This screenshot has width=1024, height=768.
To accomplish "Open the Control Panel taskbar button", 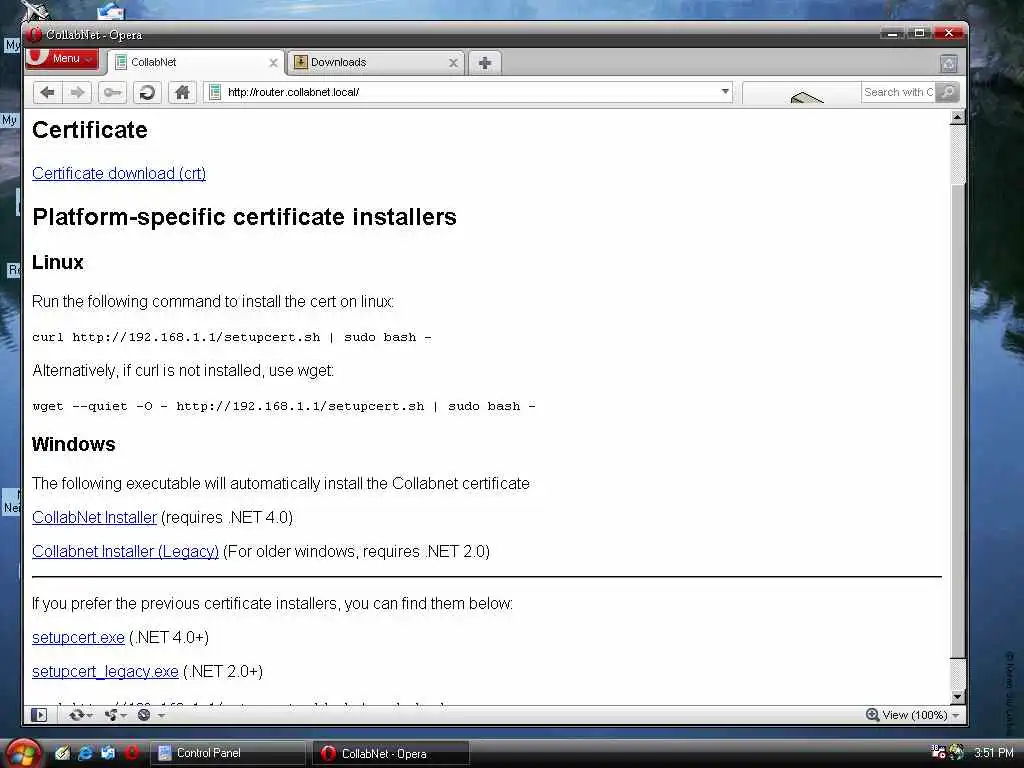I will tap(229, 753).
